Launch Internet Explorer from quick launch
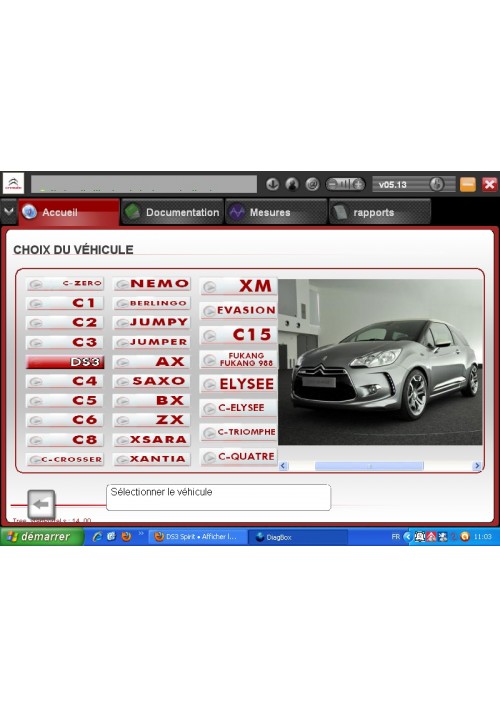This screenshot has height=717, width=500. click(97, 536)
